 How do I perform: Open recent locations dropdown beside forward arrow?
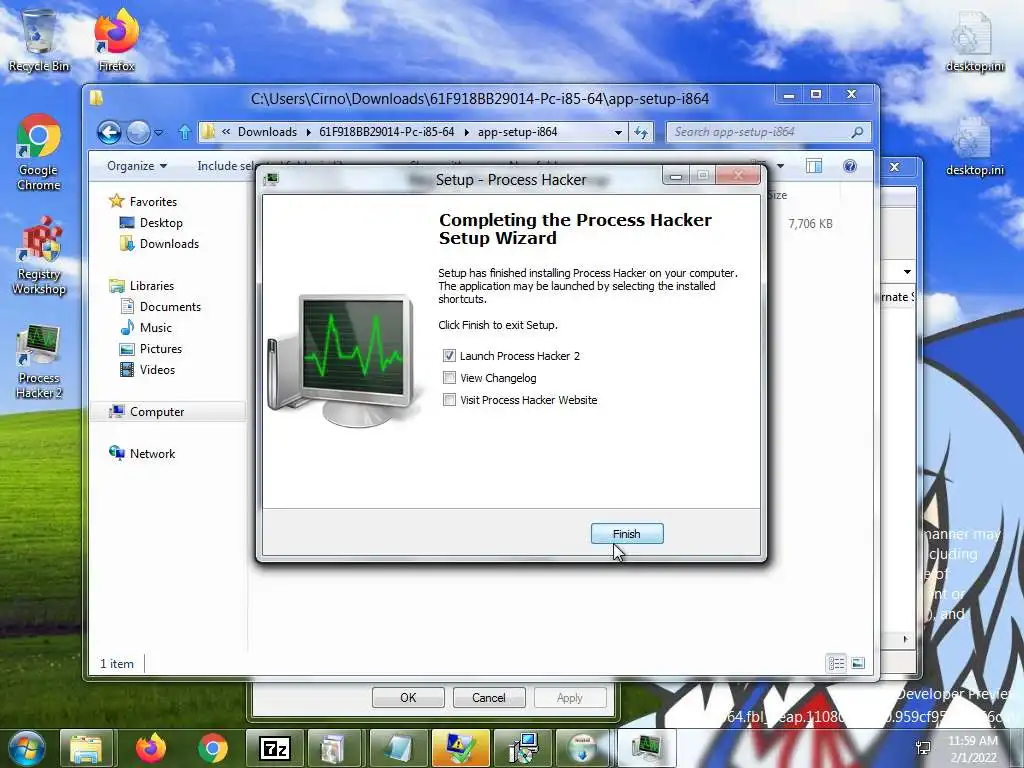[159, 133]
